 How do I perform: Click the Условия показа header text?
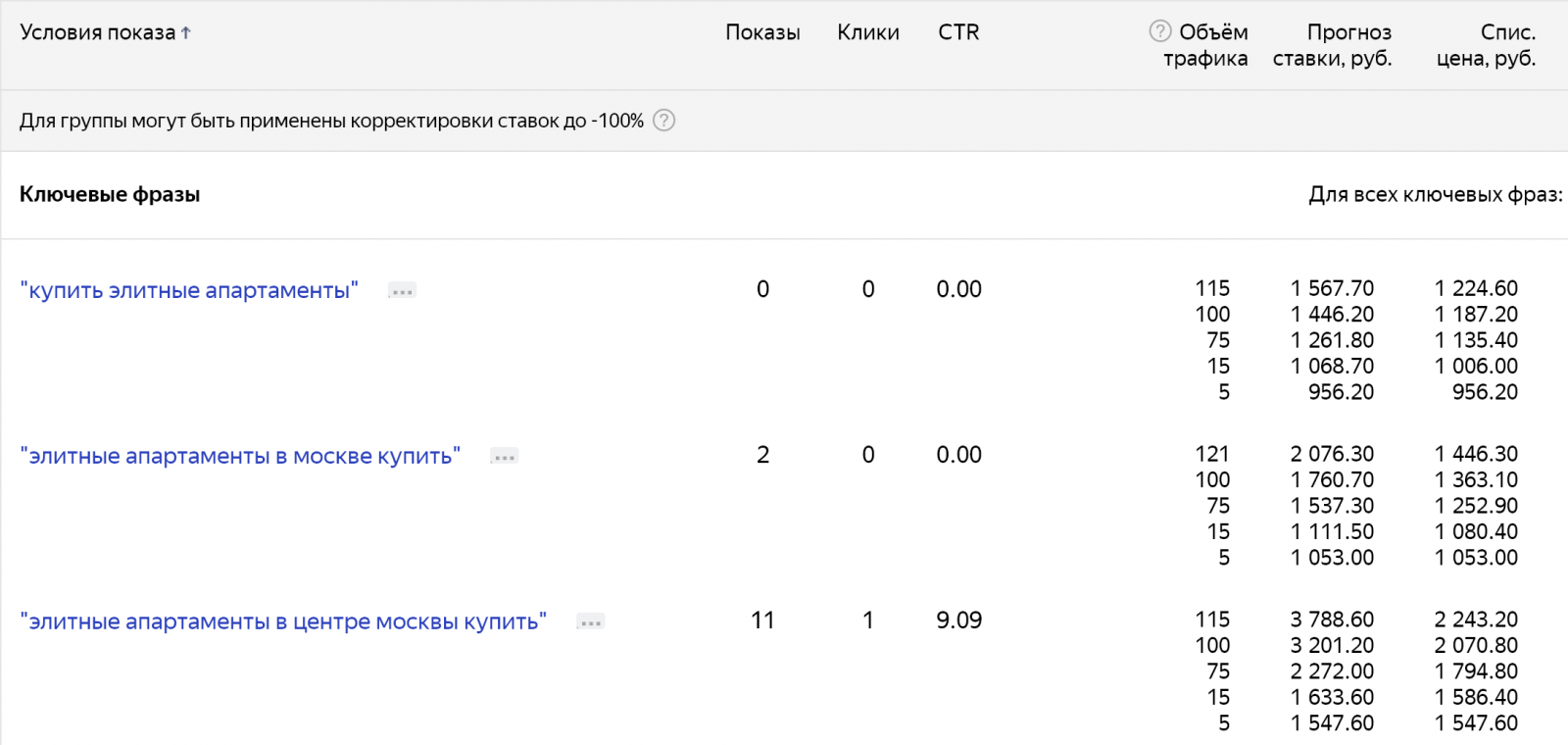click(97, 32)
